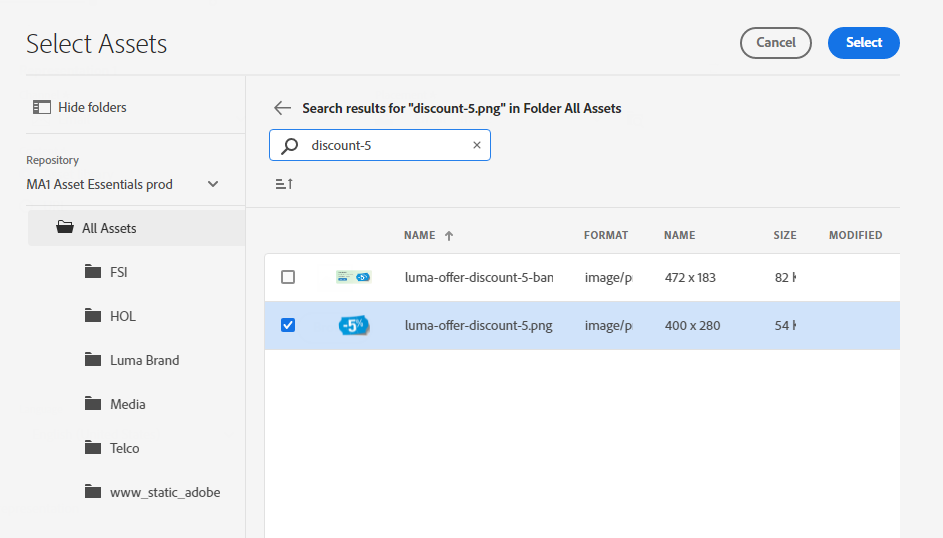
Task: Click the Repository label
Action: [52, 160]
